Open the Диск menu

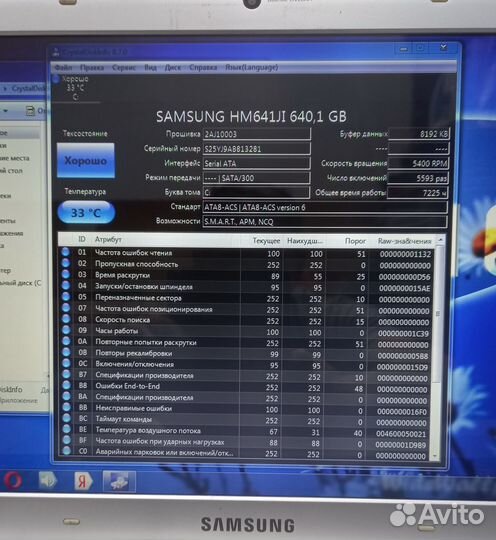(173, 68)
